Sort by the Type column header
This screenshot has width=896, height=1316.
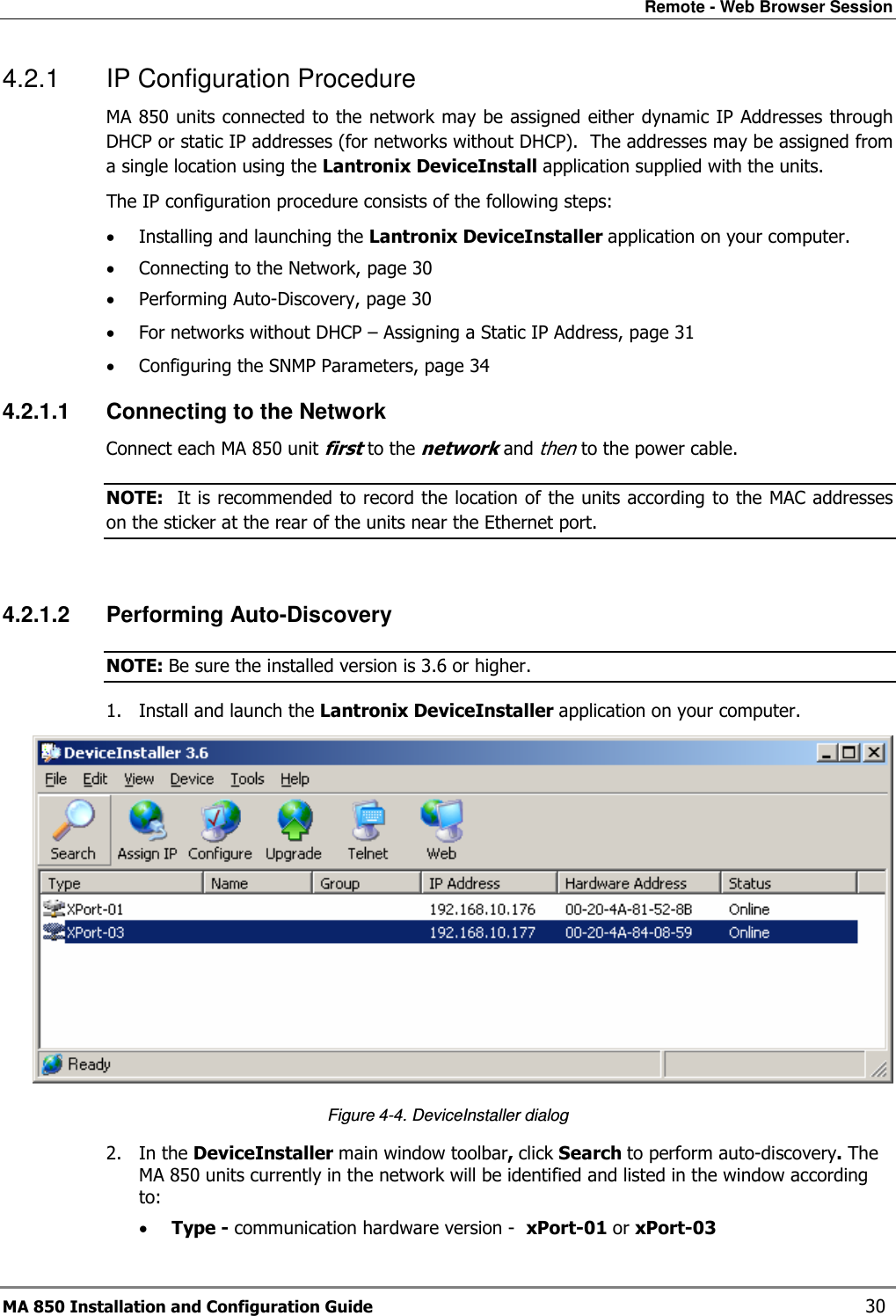coord(121,882)
